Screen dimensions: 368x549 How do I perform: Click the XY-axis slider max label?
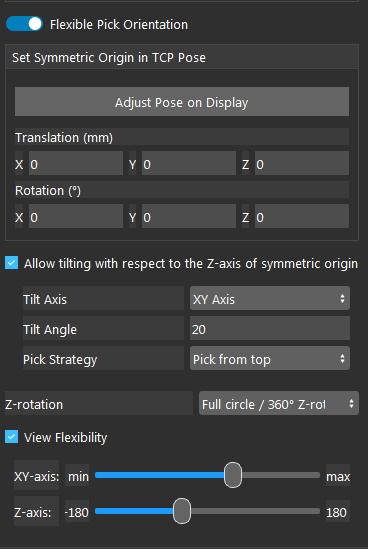(x=338, y=476)
